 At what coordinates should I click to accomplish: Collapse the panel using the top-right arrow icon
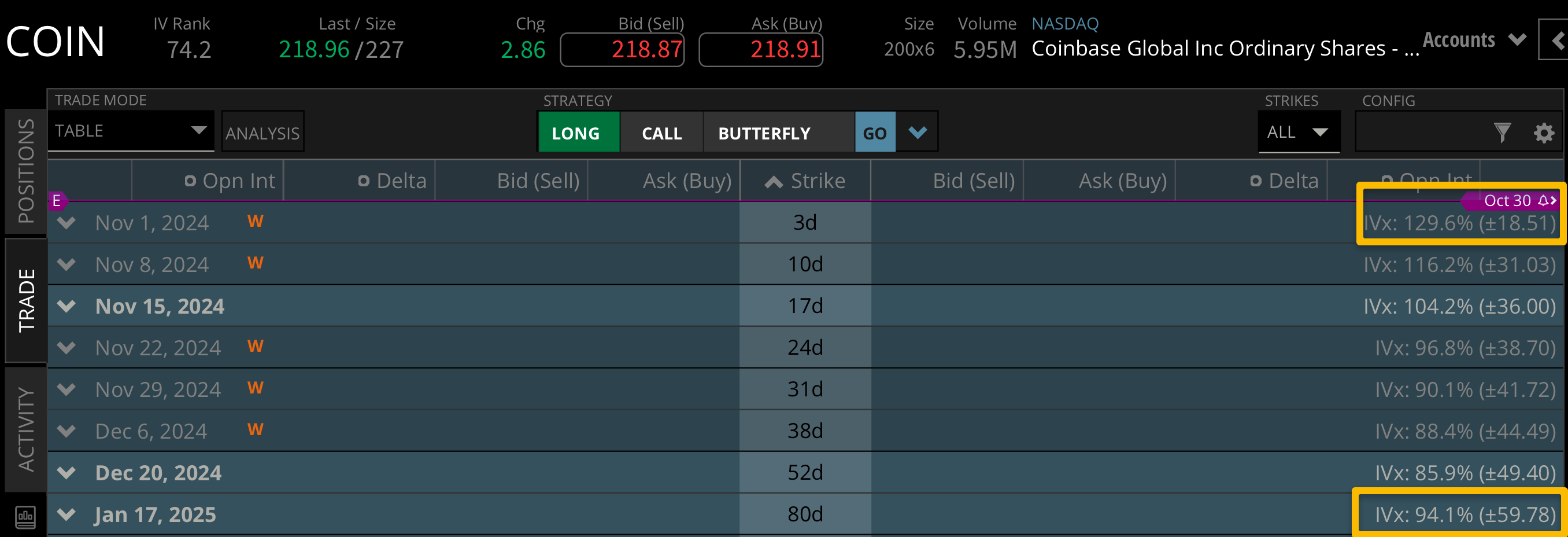[x=1559, y=41]
